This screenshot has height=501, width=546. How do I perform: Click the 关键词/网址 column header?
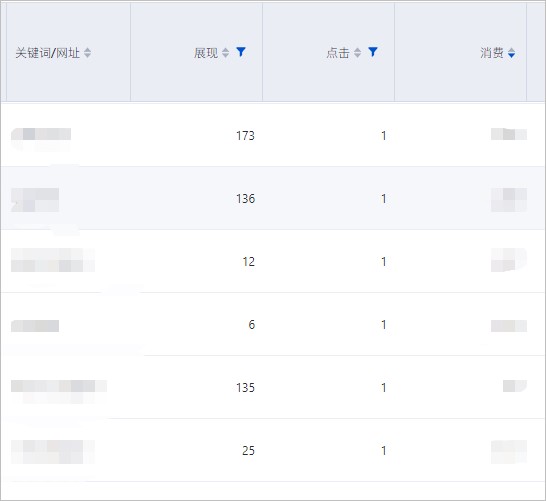click(47, 53)
